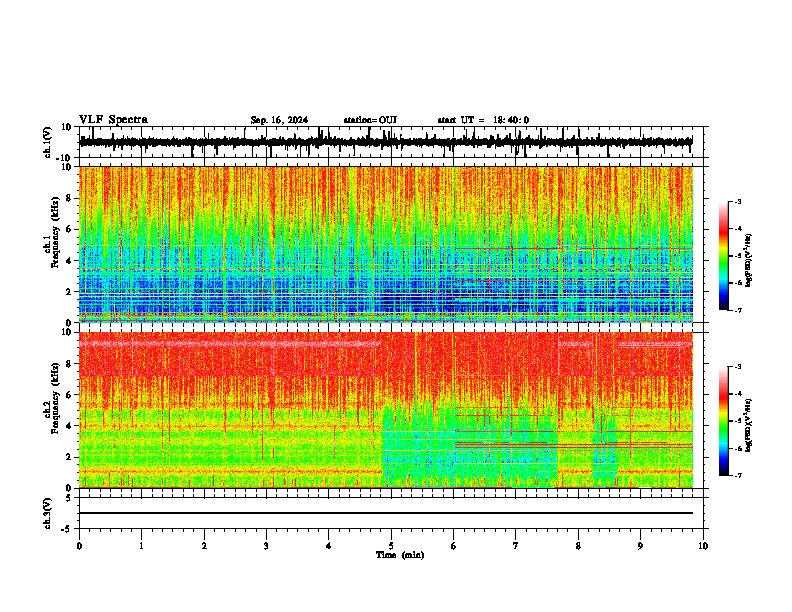The height and width of the screenshot is (612, 792).
Task: Click the "-5" tick on the ch.3(V) axis
Action: click(68, 529)
